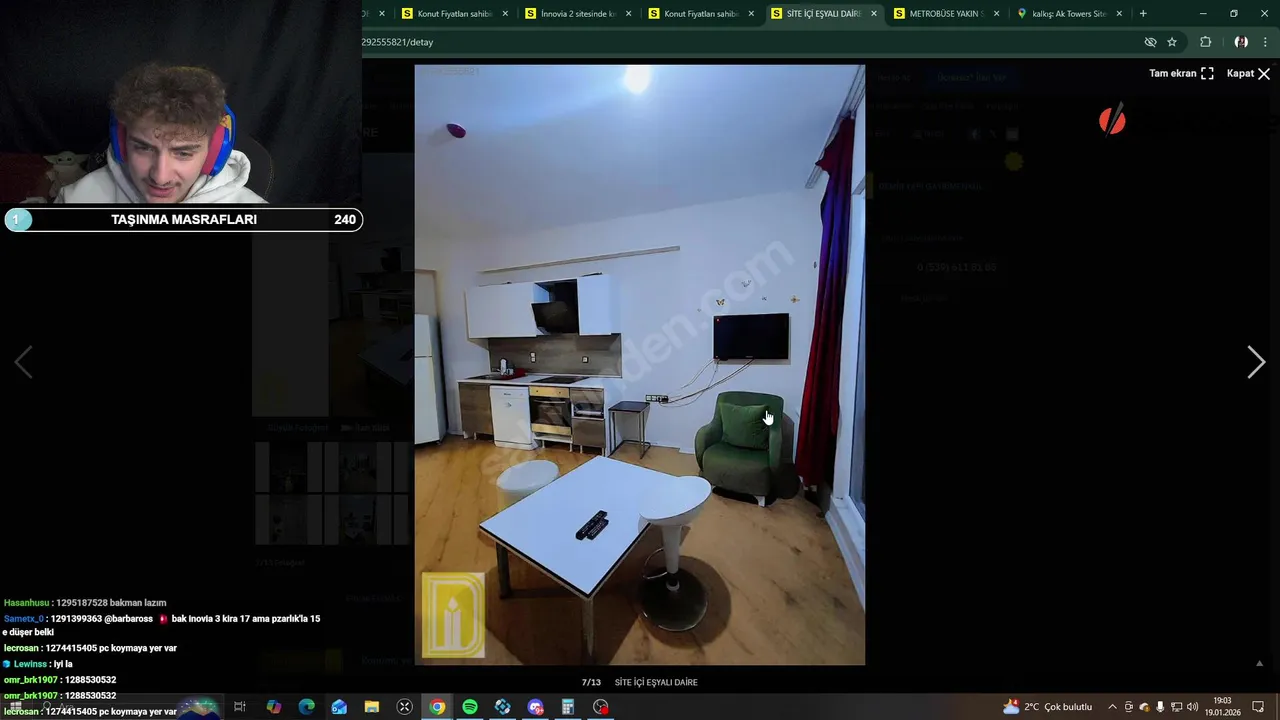Open the Windows notification center
The height and width of the screenshot is (720, 1280).
(1259, 707)
